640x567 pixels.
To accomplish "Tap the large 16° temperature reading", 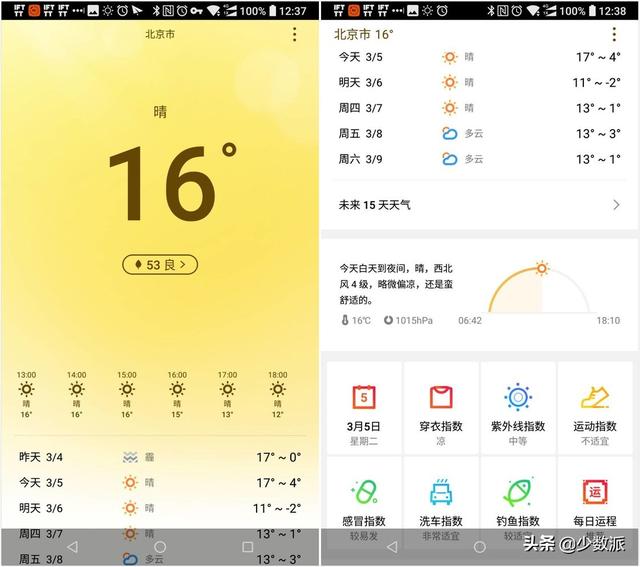I will point(173,183).
